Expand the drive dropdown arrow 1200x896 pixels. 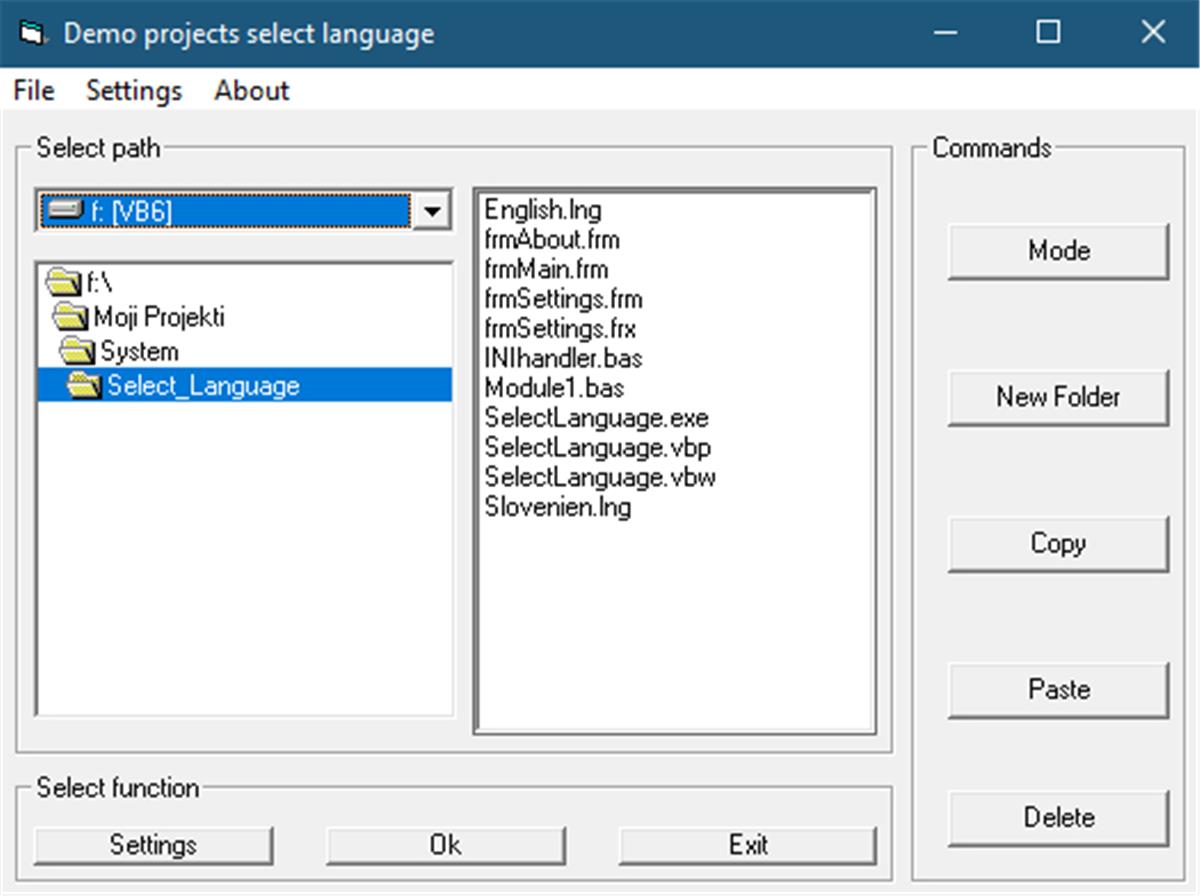tap(432, 211)
